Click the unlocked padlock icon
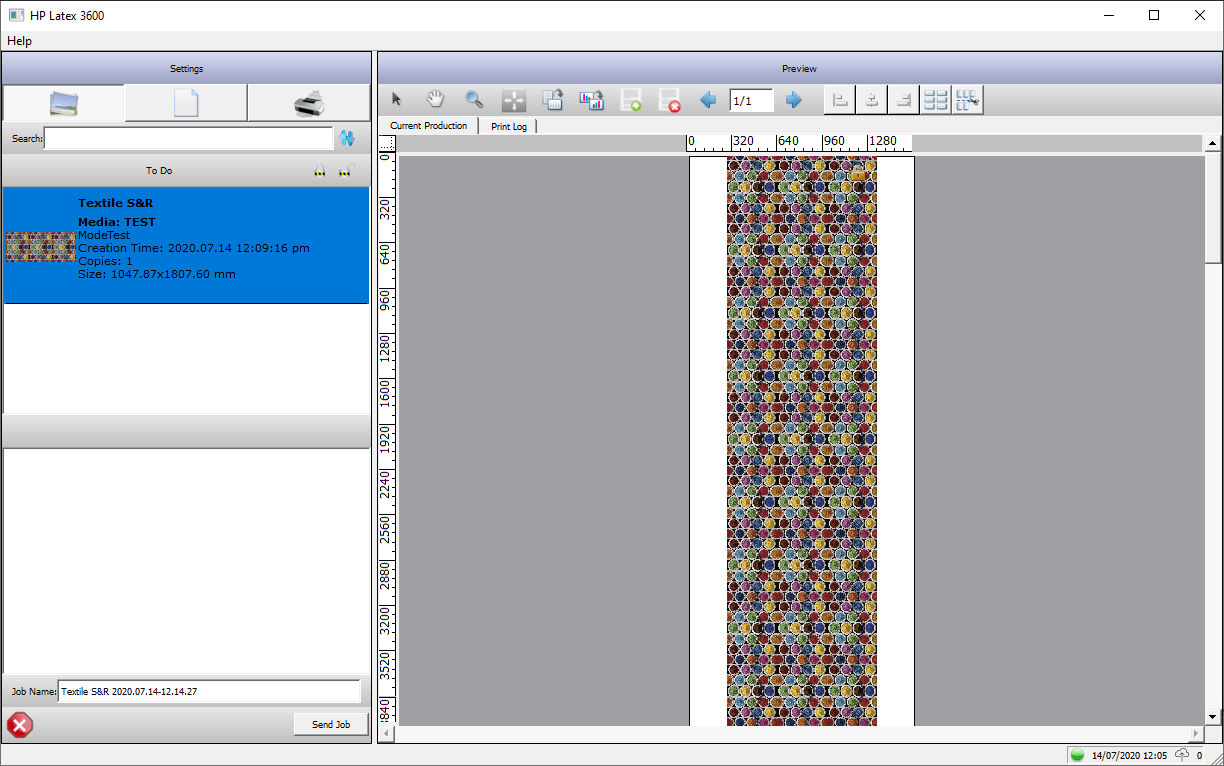1224x766 pixels. 345,171
